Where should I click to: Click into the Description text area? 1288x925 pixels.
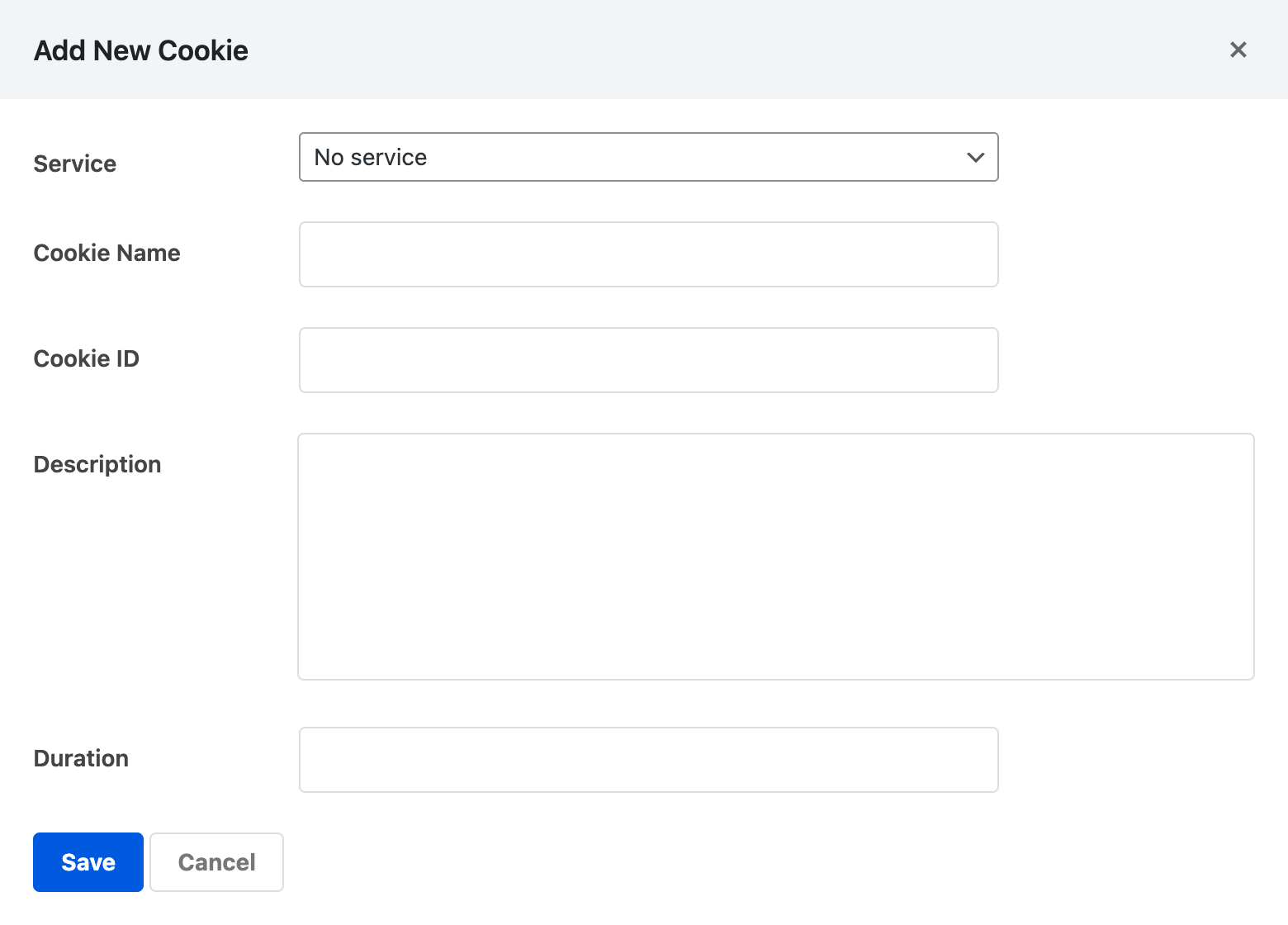[776, 555]
